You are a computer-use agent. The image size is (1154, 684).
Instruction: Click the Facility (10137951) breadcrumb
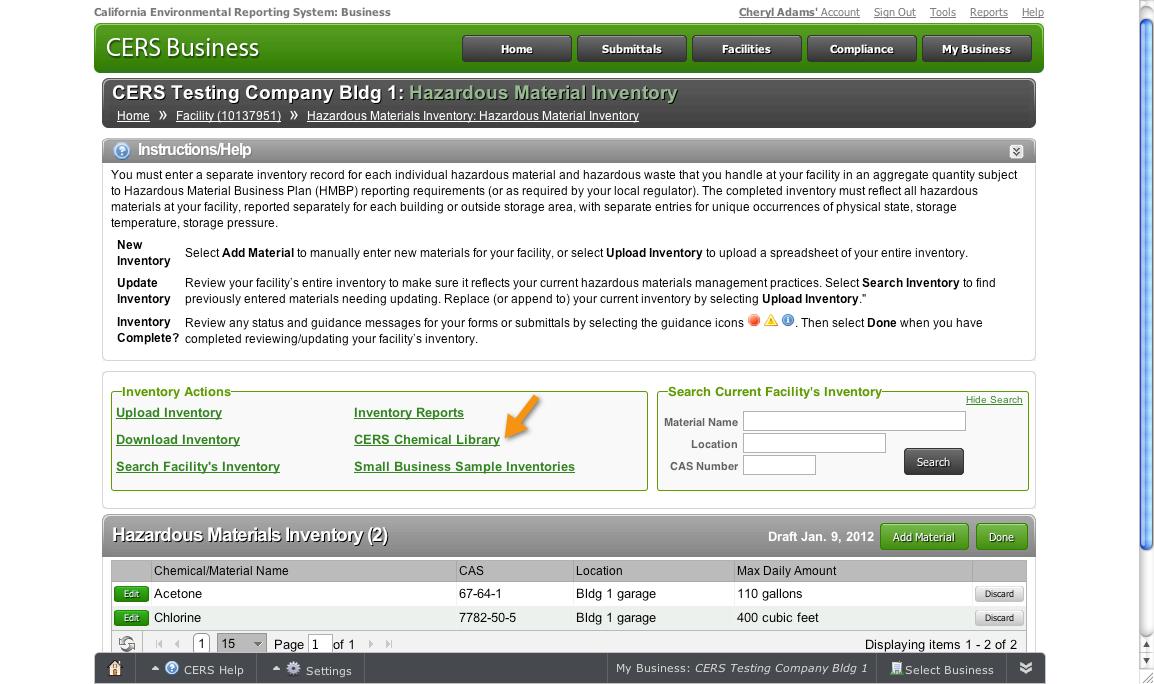228,116
